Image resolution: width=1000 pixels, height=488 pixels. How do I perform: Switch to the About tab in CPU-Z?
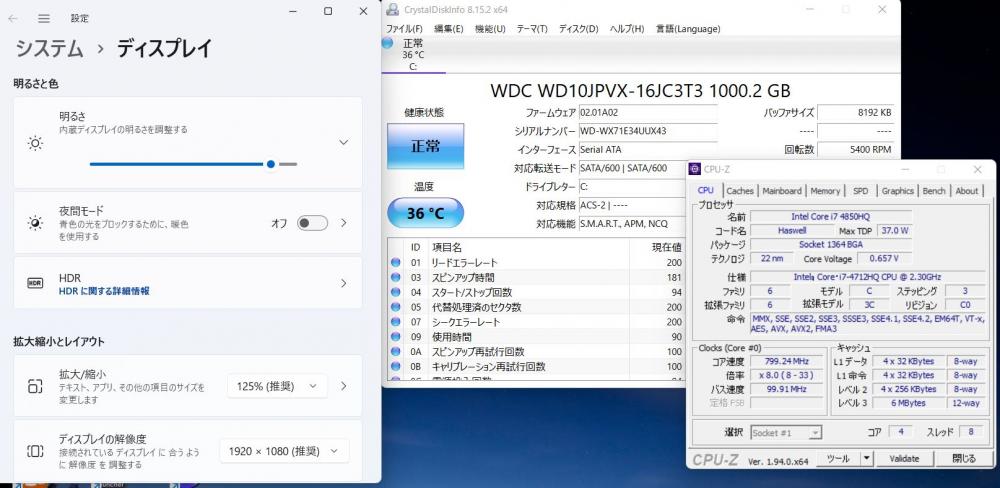(966, 191)
